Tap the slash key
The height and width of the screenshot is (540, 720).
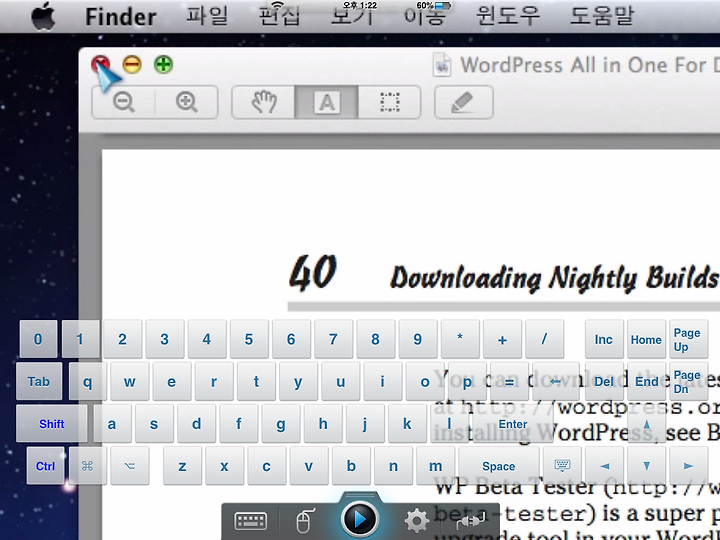(x=544, y=339)
